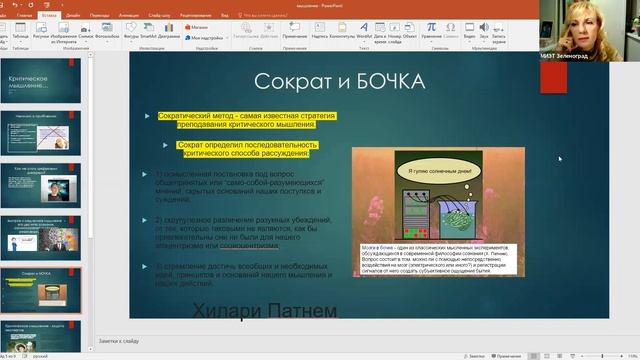Expand the Таблица dropdown arrow
The image size is (640, 360).
click(x=20, y=42)
